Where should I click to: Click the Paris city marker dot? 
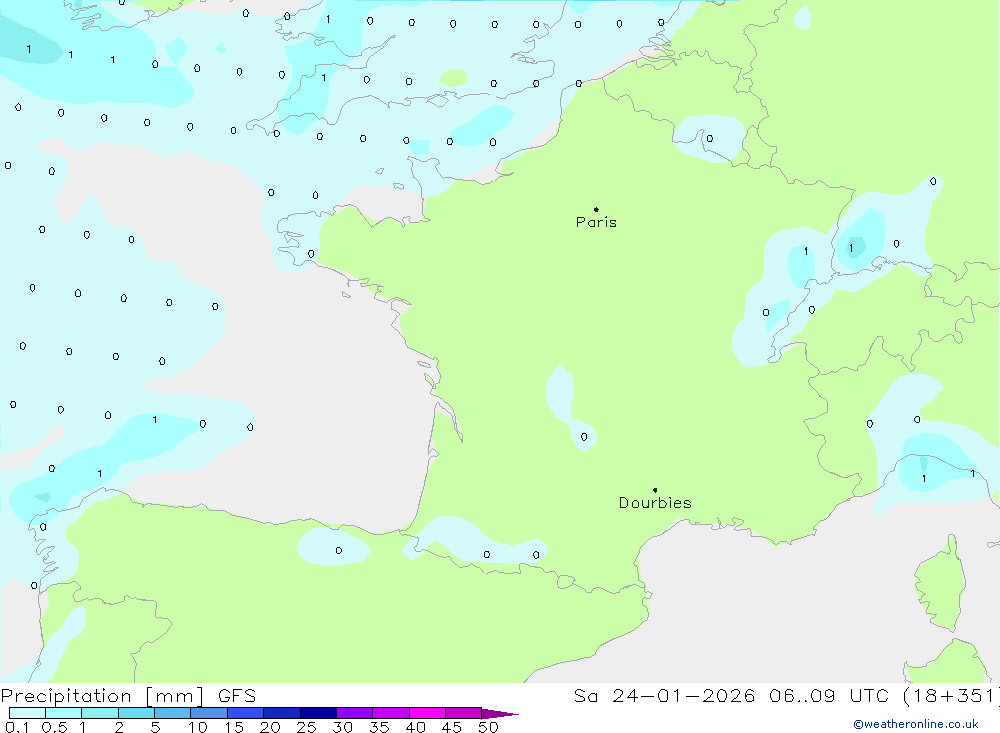tap(596, 209)
